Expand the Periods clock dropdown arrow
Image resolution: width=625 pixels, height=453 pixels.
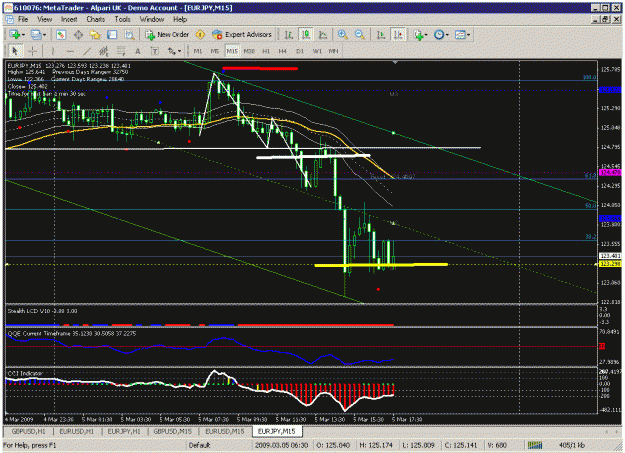[x=447, y=35]
